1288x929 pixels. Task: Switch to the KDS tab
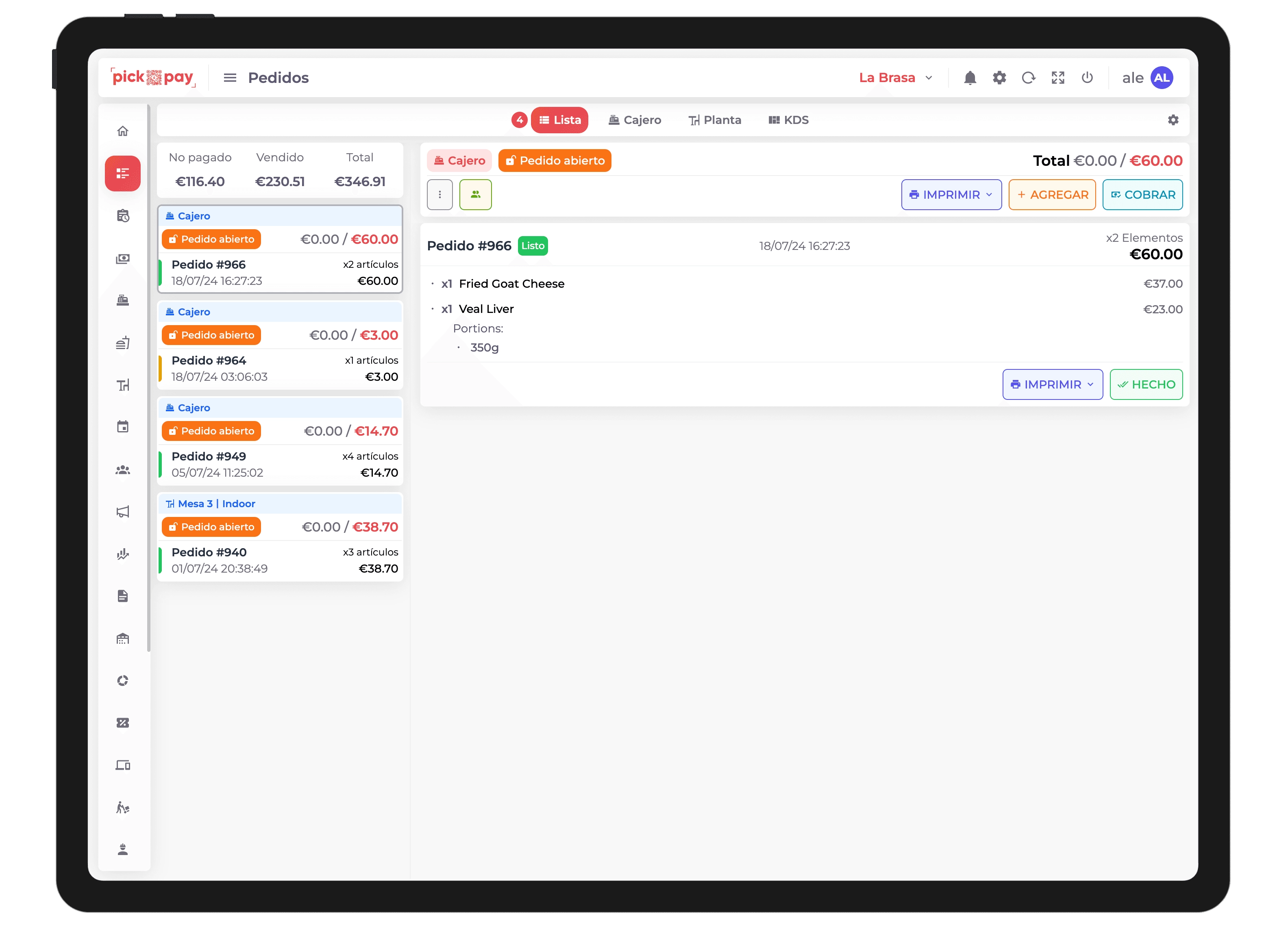(x=788, y=120)
